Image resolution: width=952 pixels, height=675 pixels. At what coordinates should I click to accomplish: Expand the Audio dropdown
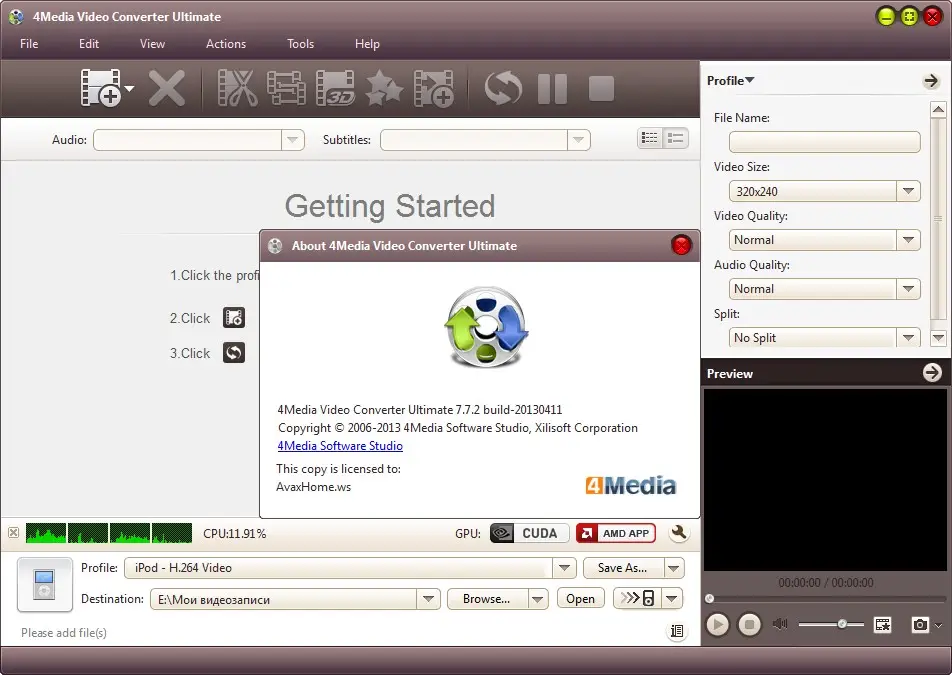tap(293, 140)
